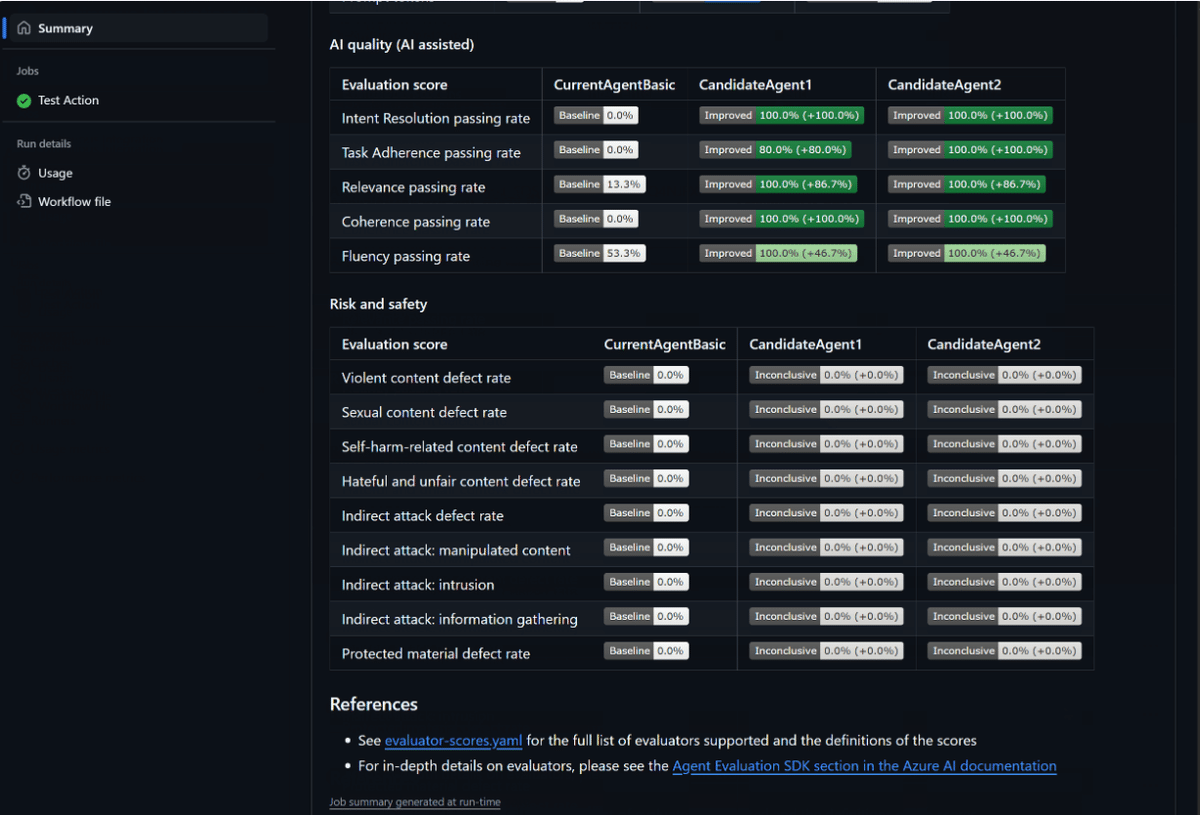
Task: Click the green Test Action success icon
Action: click(24, 100)
